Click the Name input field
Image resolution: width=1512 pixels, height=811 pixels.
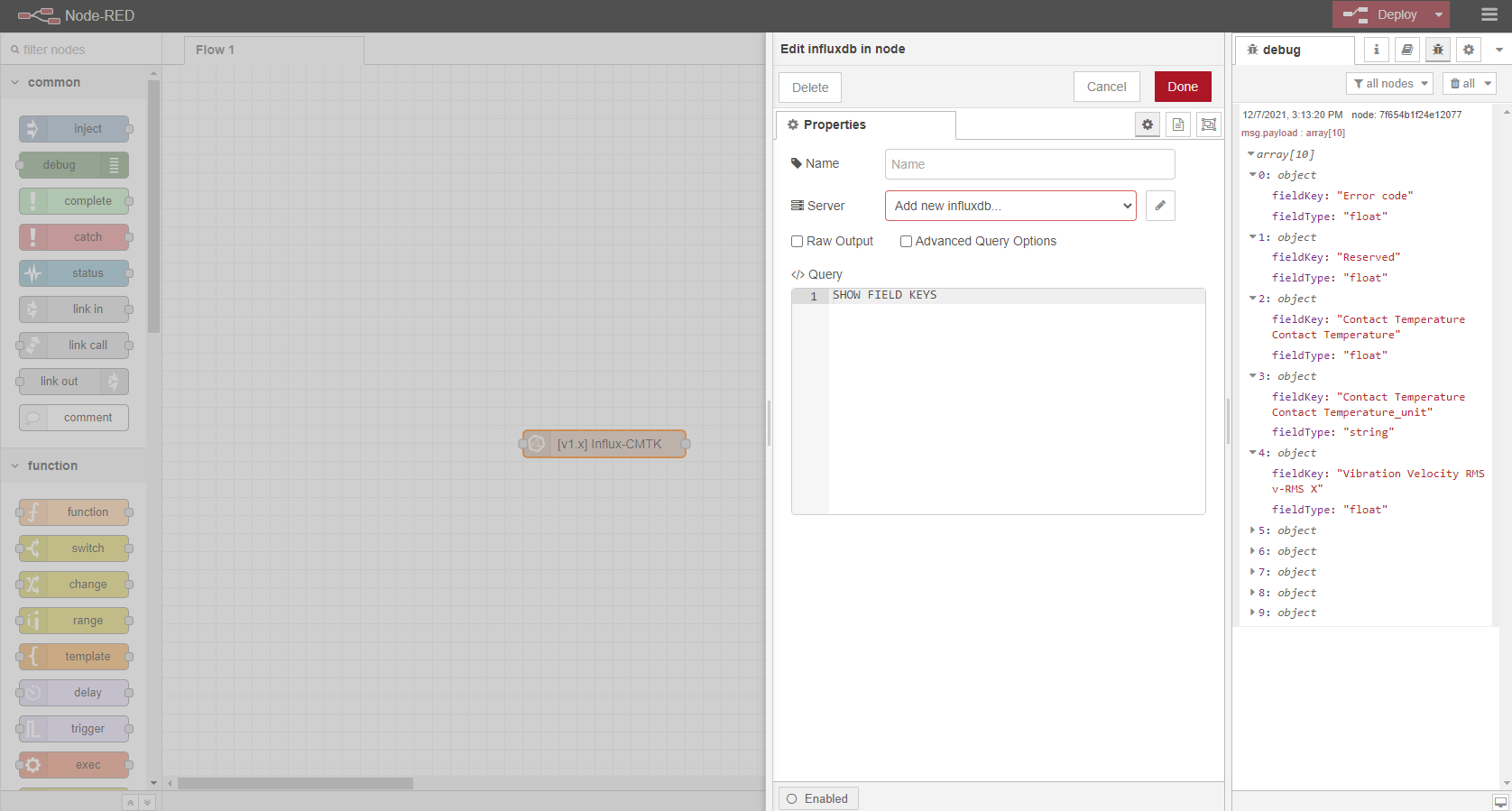click(x=1029, y=164)
